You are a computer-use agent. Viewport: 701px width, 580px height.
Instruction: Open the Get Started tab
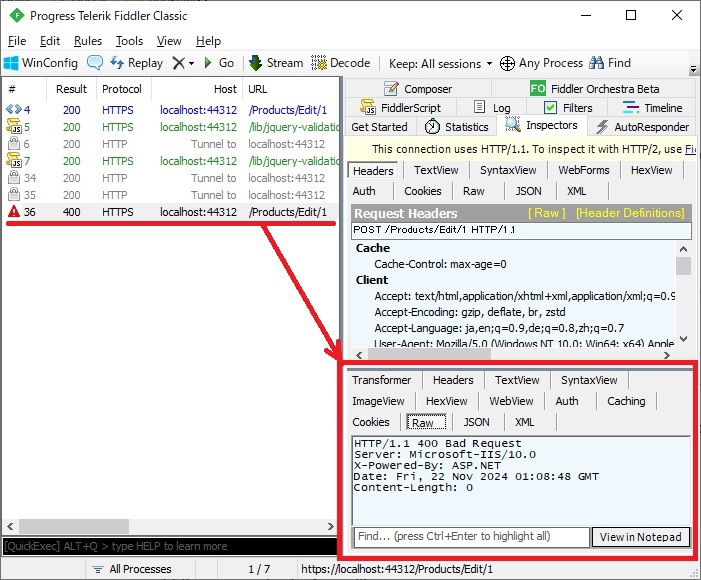pos(380,127)
